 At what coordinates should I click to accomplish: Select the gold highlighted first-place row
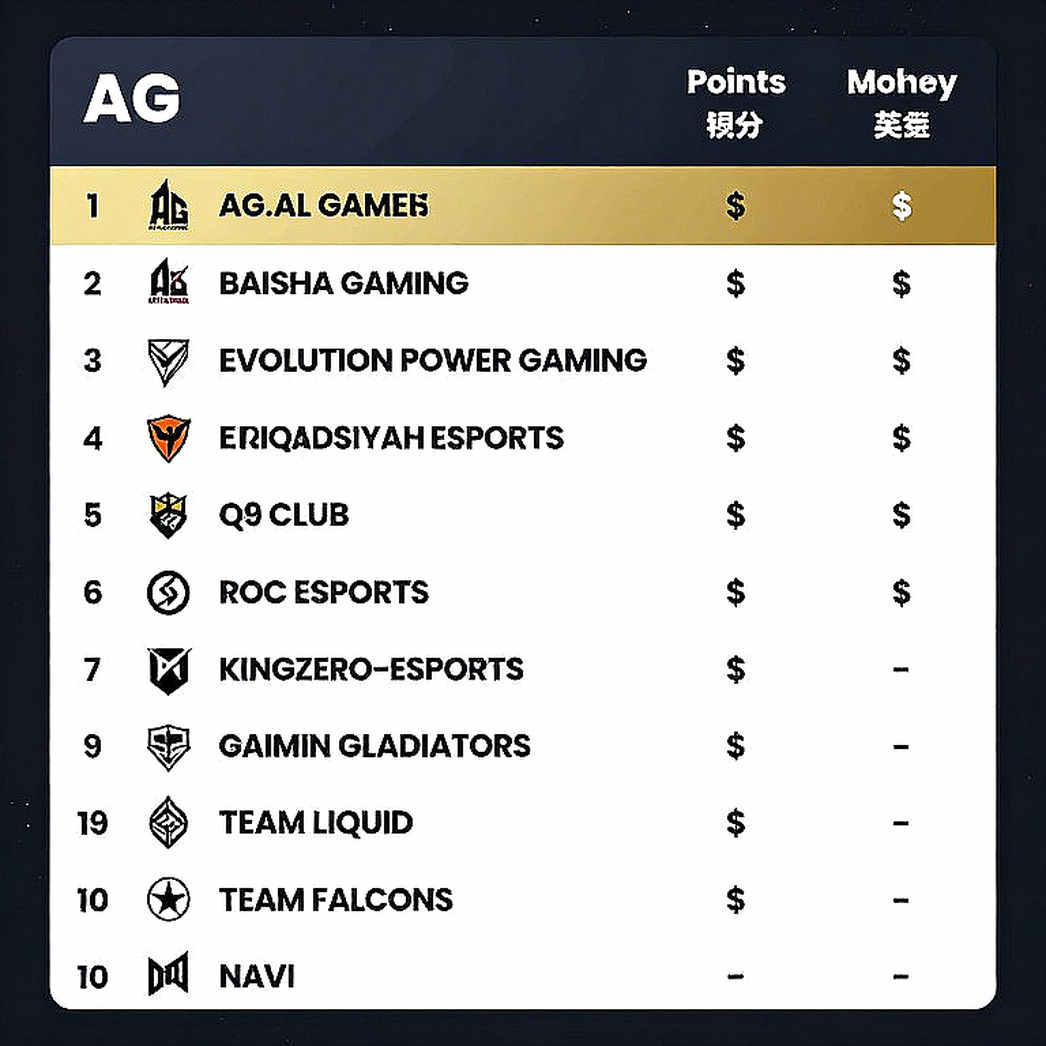[523, 205]
